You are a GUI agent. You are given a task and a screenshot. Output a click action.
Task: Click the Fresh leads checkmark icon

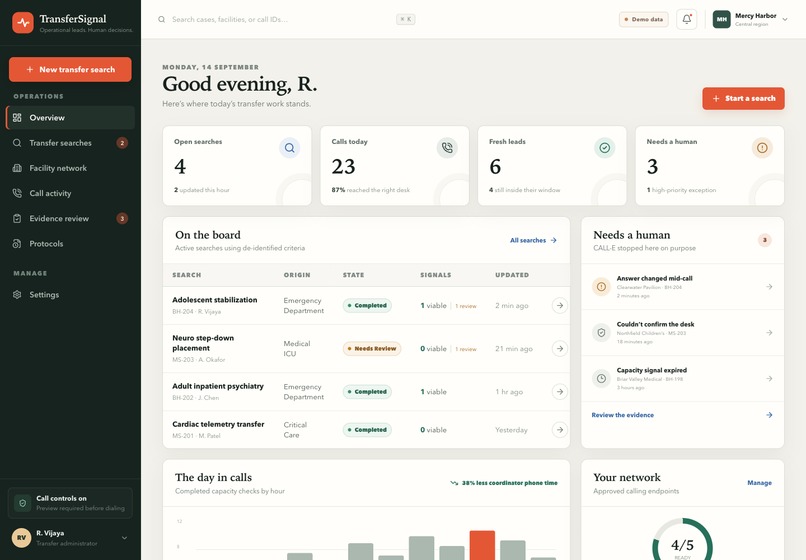pos(605,148)
